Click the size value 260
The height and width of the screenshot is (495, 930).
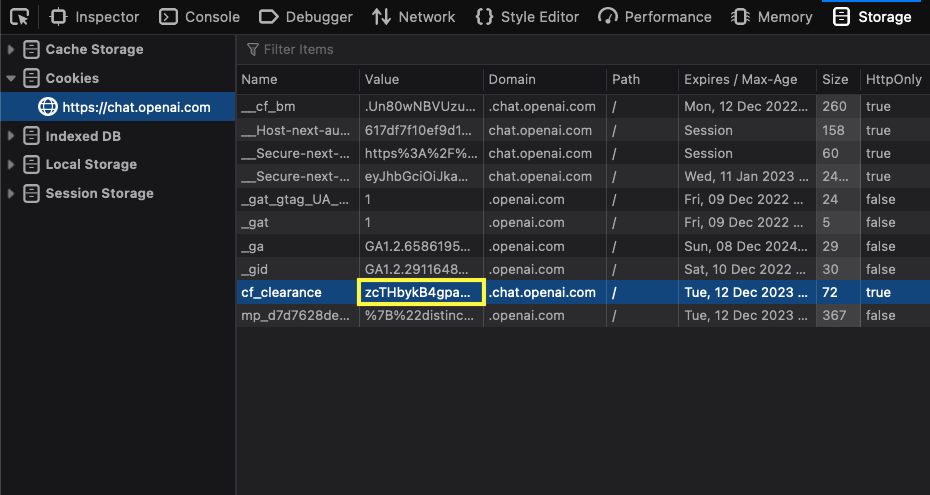[x=834, y=107]
